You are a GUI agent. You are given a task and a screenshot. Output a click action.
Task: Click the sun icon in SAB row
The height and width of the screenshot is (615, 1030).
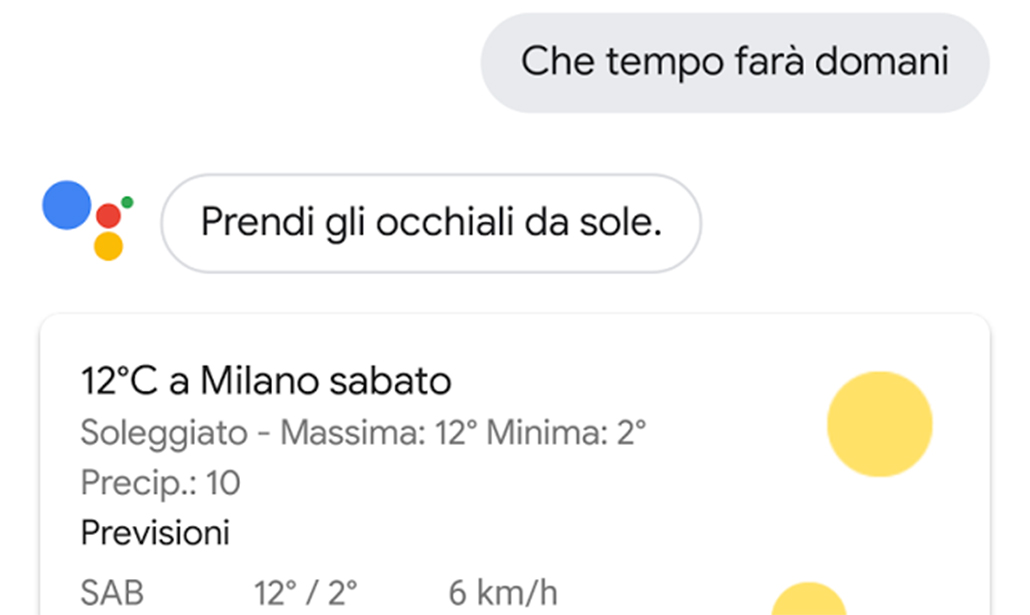pos(808,600)
